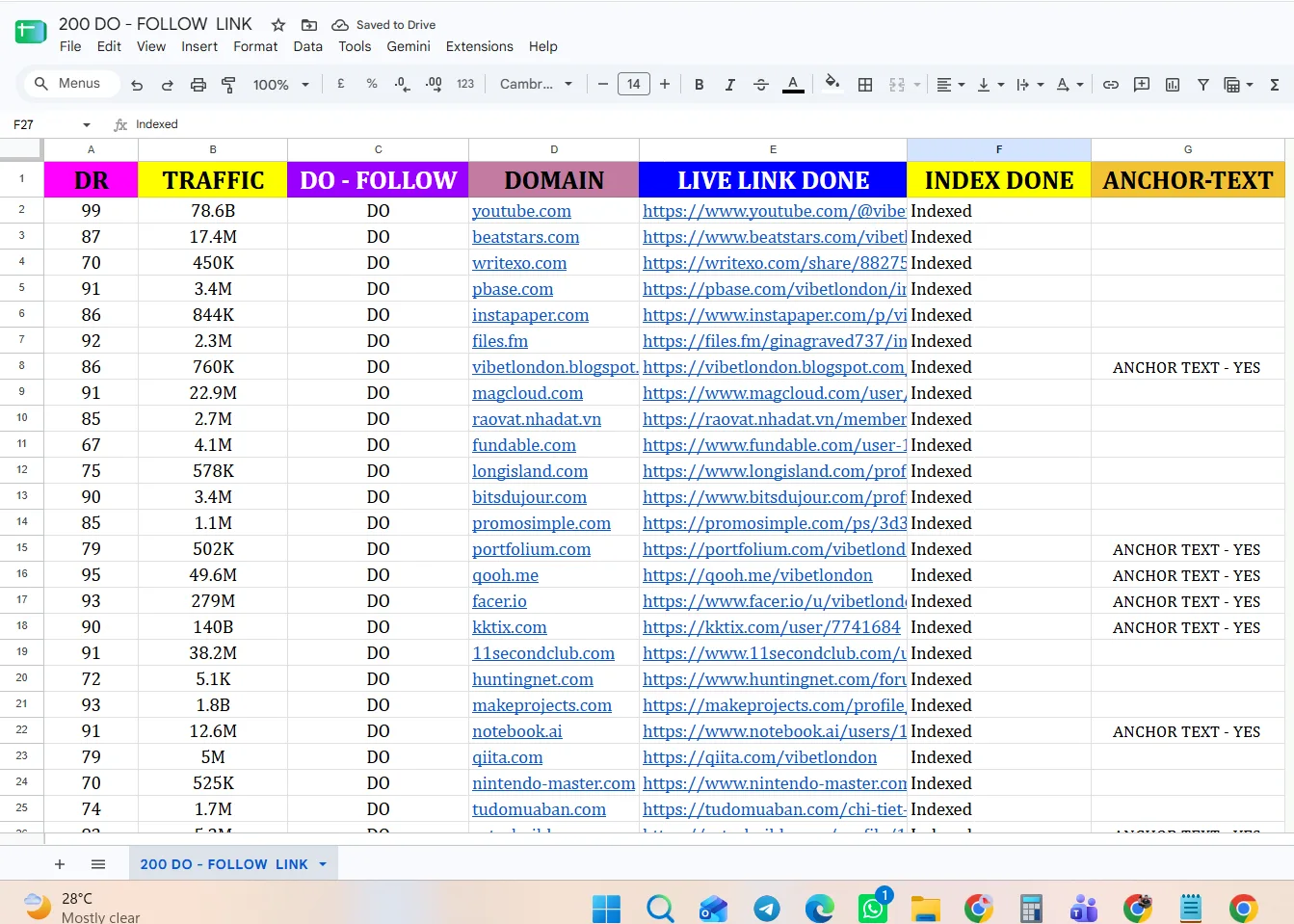Open vertical align dropdown
1294x924 pixels.
tap(990, 85)
